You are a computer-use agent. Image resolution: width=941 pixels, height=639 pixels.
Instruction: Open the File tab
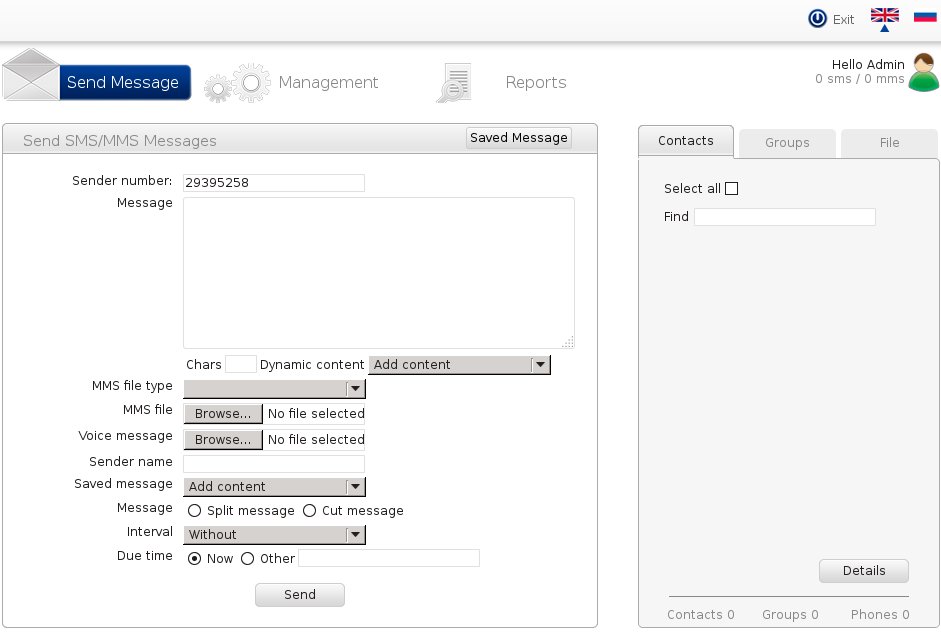pos(889,143)
